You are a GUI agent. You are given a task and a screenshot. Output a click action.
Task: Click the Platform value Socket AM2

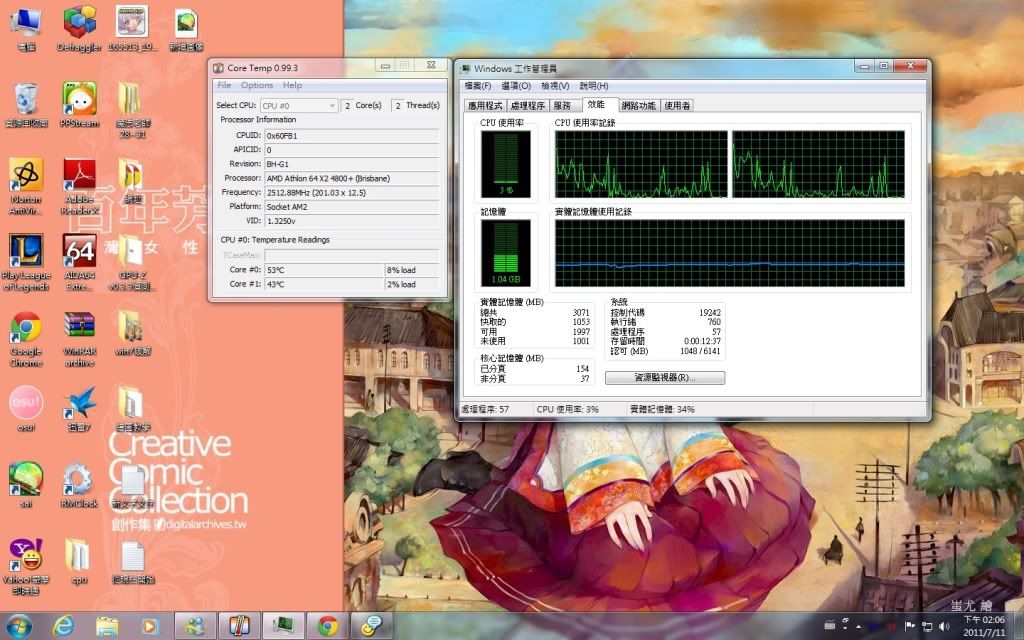(351, 207)
